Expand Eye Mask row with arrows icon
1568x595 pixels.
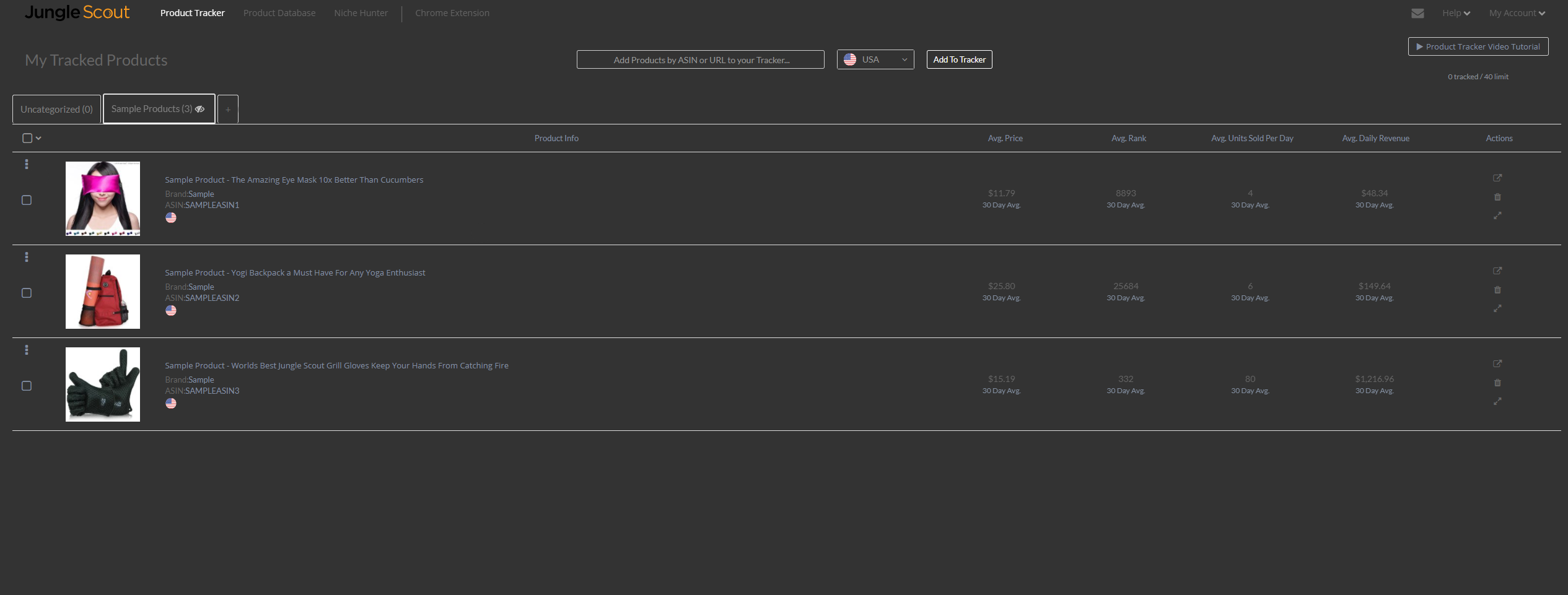[1497, 215]
